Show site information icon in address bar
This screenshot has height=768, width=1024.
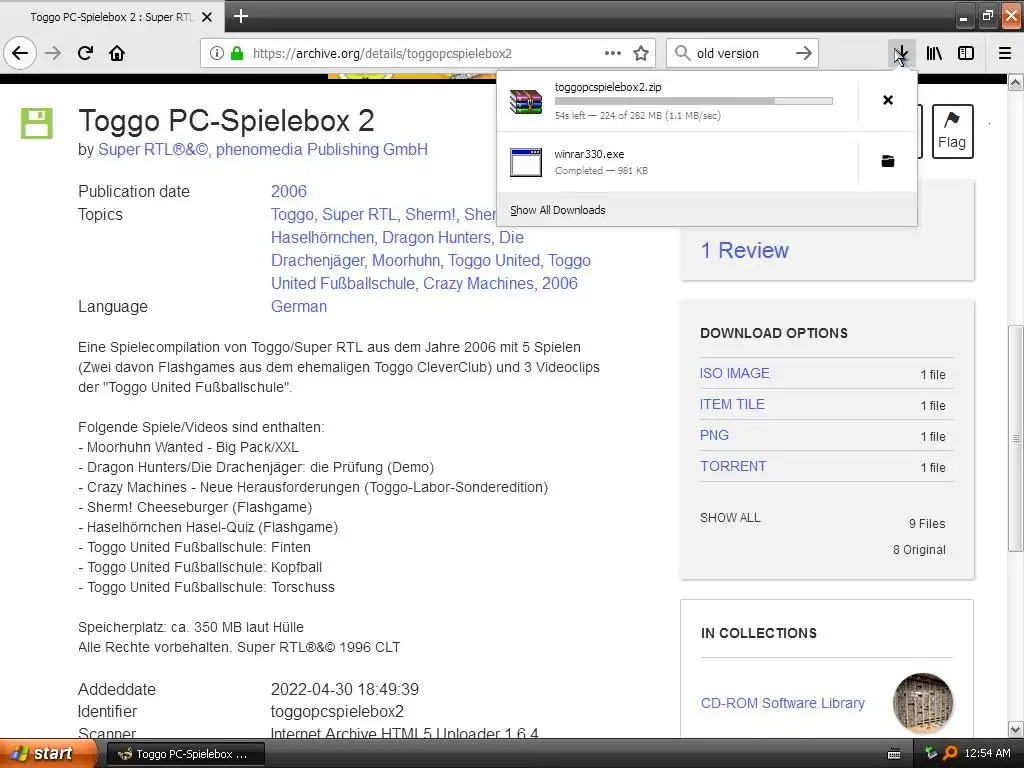coord(217,54)
